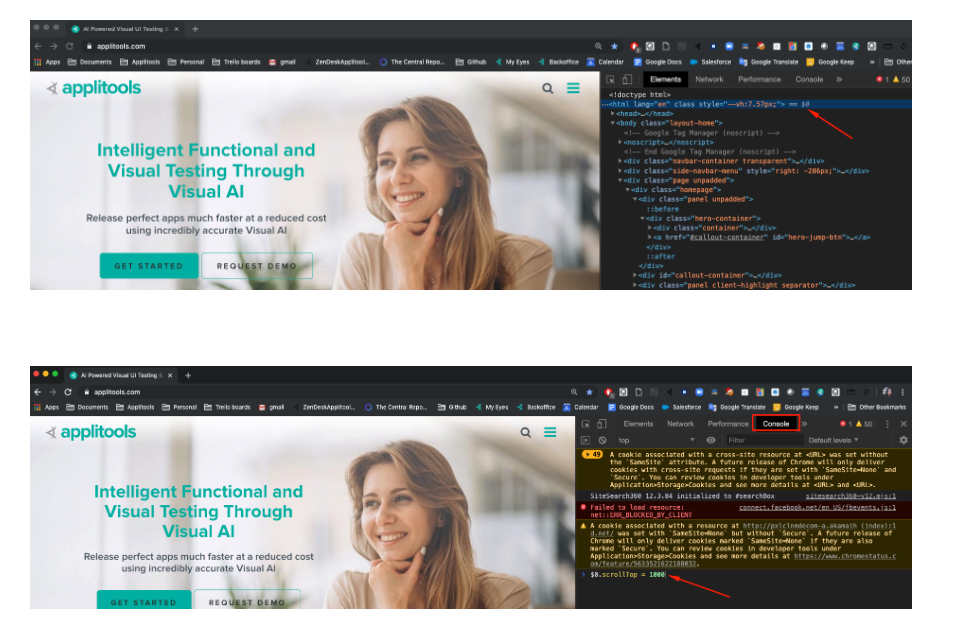965x636 pixels.
Task: Click the address bar in the Elements-panel window
Action: tap(338, 46)
